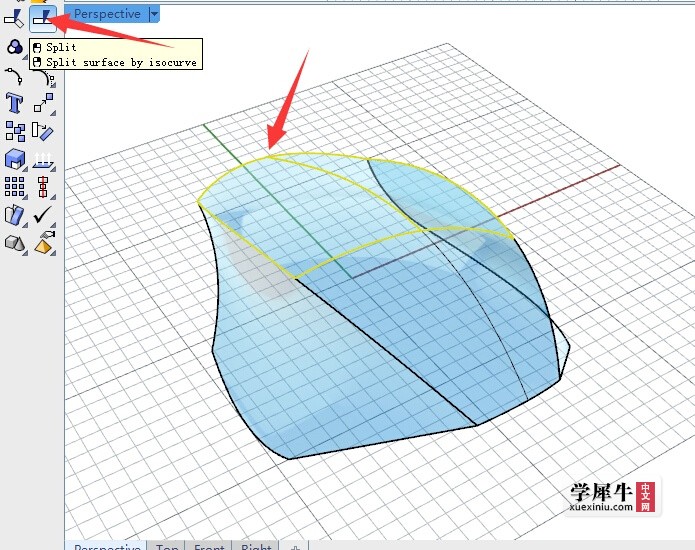
Task: Select the Trim tool icon
Action: [14, 19]
